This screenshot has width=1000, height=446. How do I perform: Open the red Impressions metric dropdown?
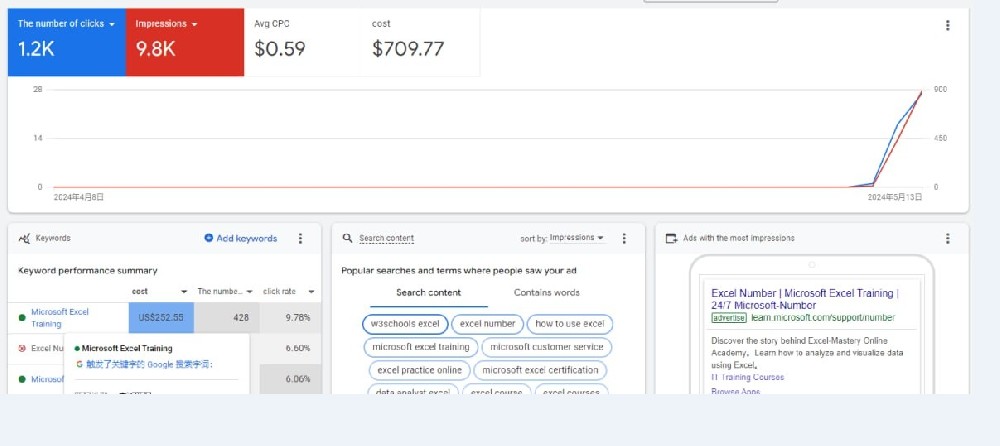[x=194, y=24]
